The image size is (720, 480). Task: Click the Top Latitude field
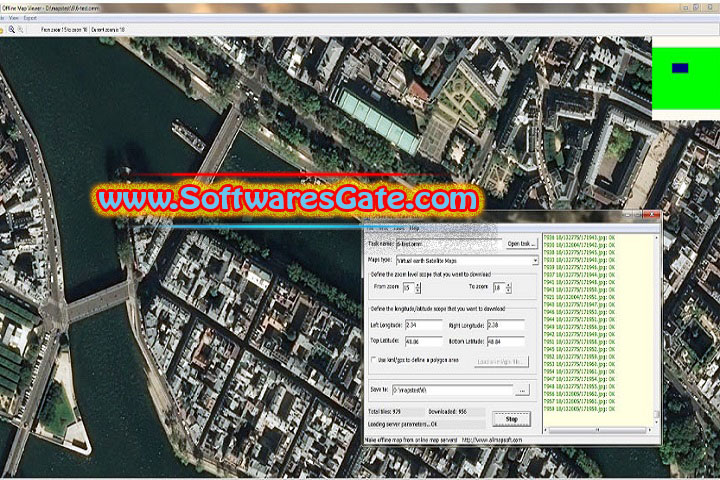tap(423, 341)
